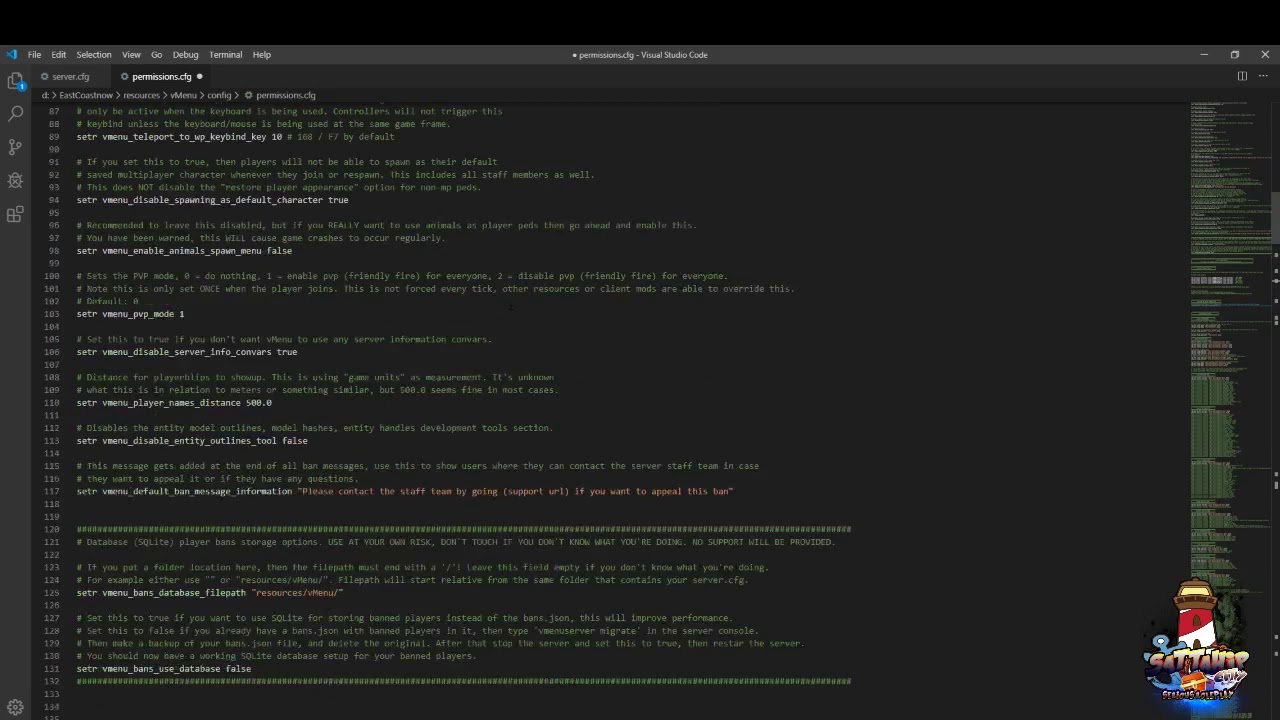Expand the resources breadcrumb folder

tap(141, 96)
